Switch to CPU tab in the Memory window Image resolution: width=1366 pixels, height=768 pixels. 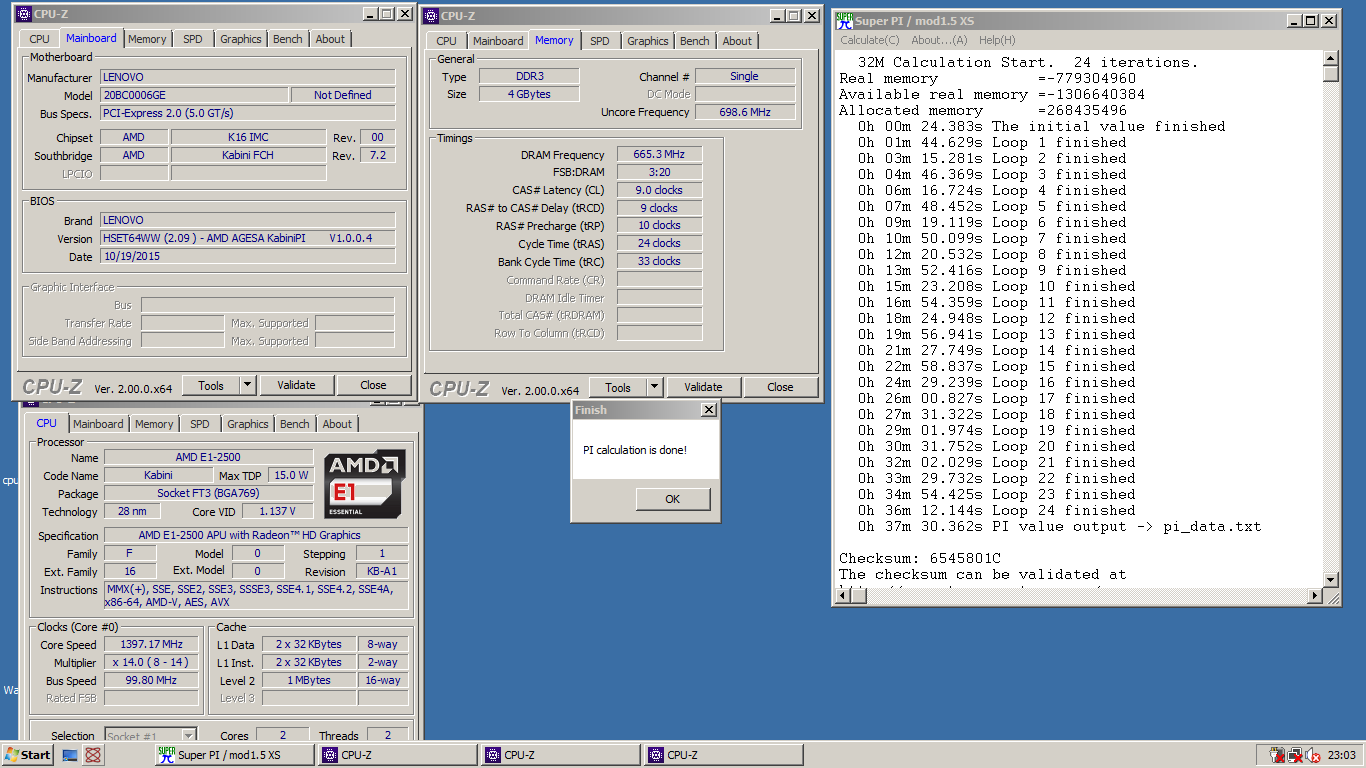pos(446,41)
